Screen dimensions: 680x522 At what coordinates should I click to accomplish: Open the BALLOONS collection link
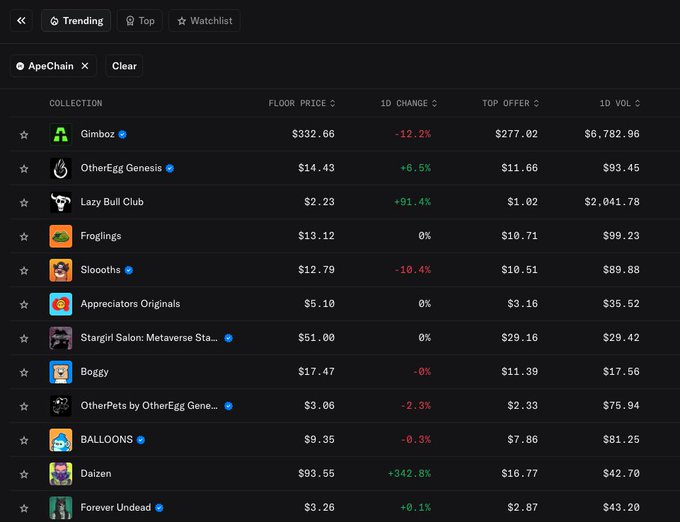tap(107, 440)
